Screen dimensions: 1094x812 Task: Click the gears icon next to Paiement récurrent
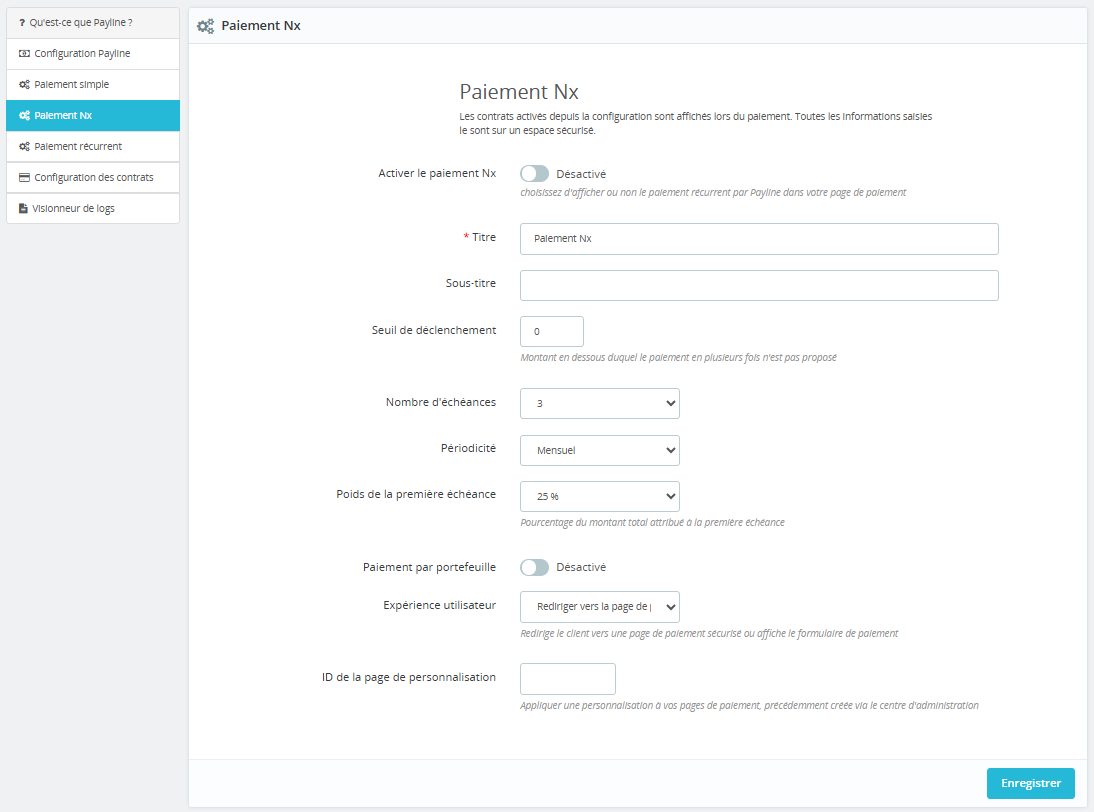(x=24, y=147)
